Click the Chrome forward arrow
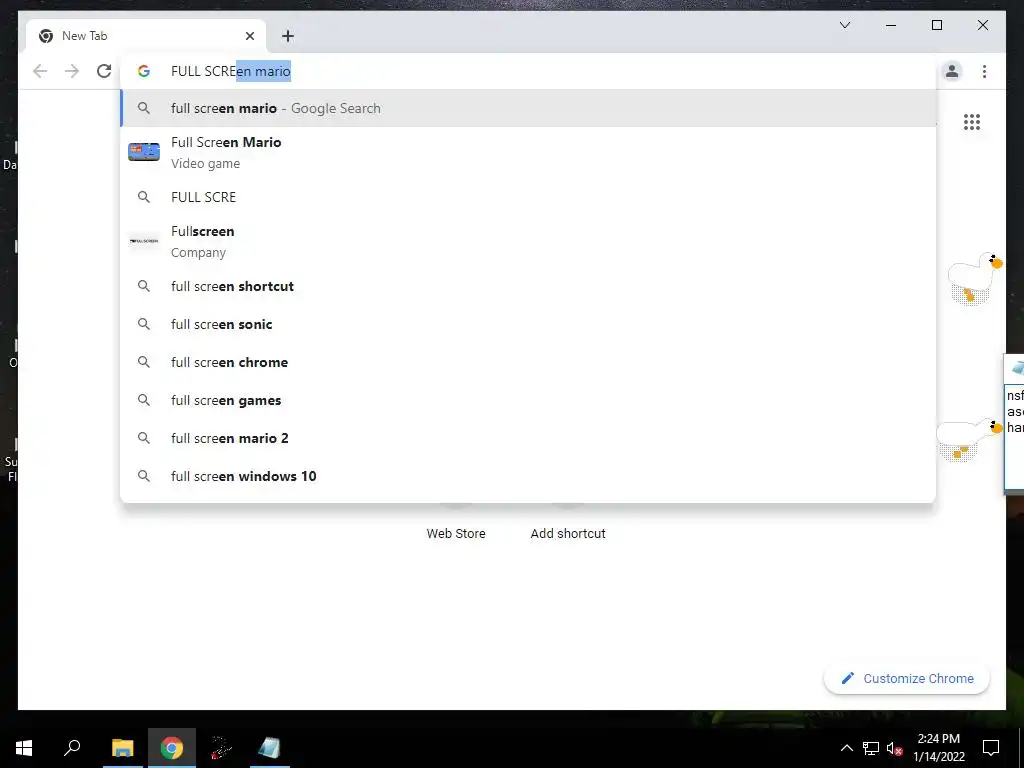 (72, 71)
